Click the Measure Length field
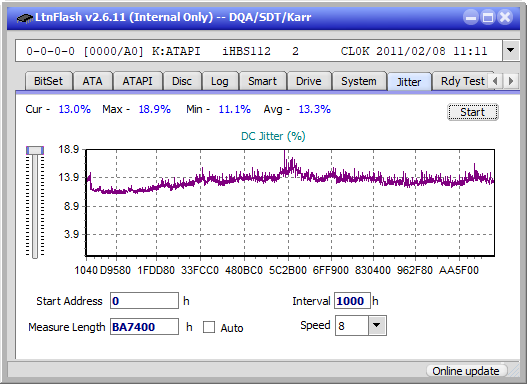The height and width of the screenshot is (384, 527). [x=145, y=327]
